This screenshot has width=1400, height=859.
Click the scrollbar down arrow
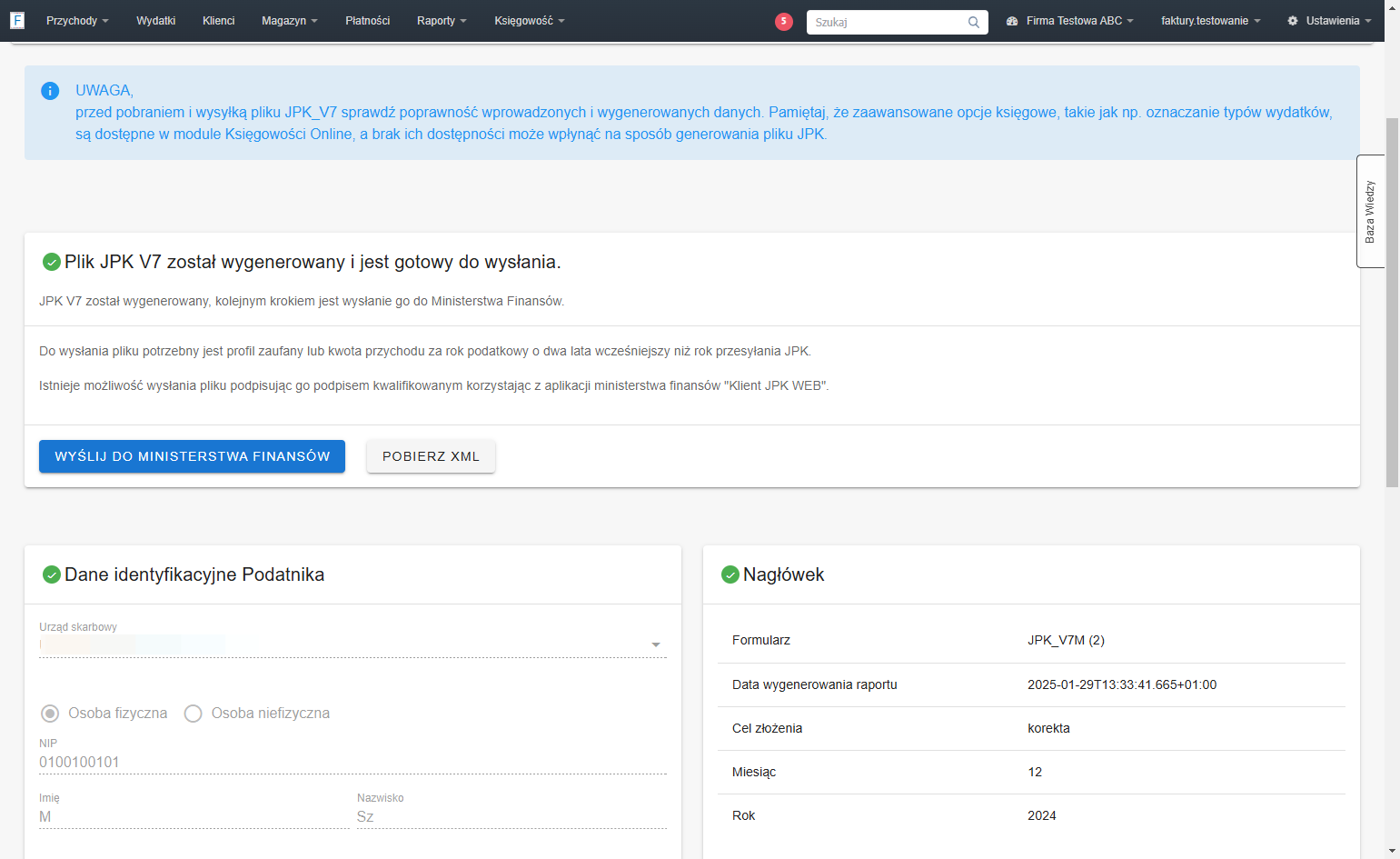tap(1392, 851)
